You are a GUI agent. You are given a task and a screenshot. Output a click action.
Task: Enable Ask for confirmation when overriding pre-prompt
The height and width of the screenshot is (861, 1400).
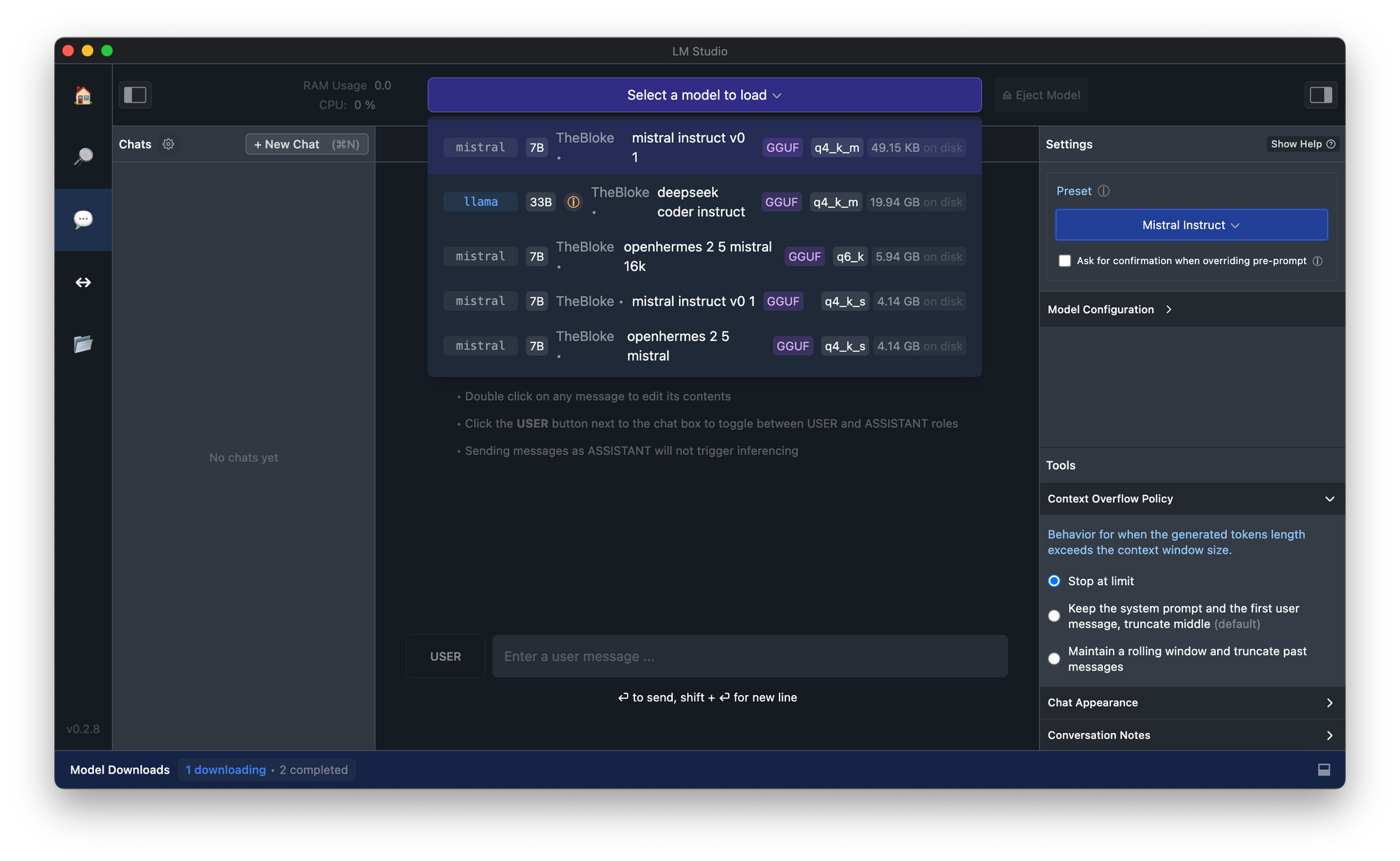[x=1065, y=261]
